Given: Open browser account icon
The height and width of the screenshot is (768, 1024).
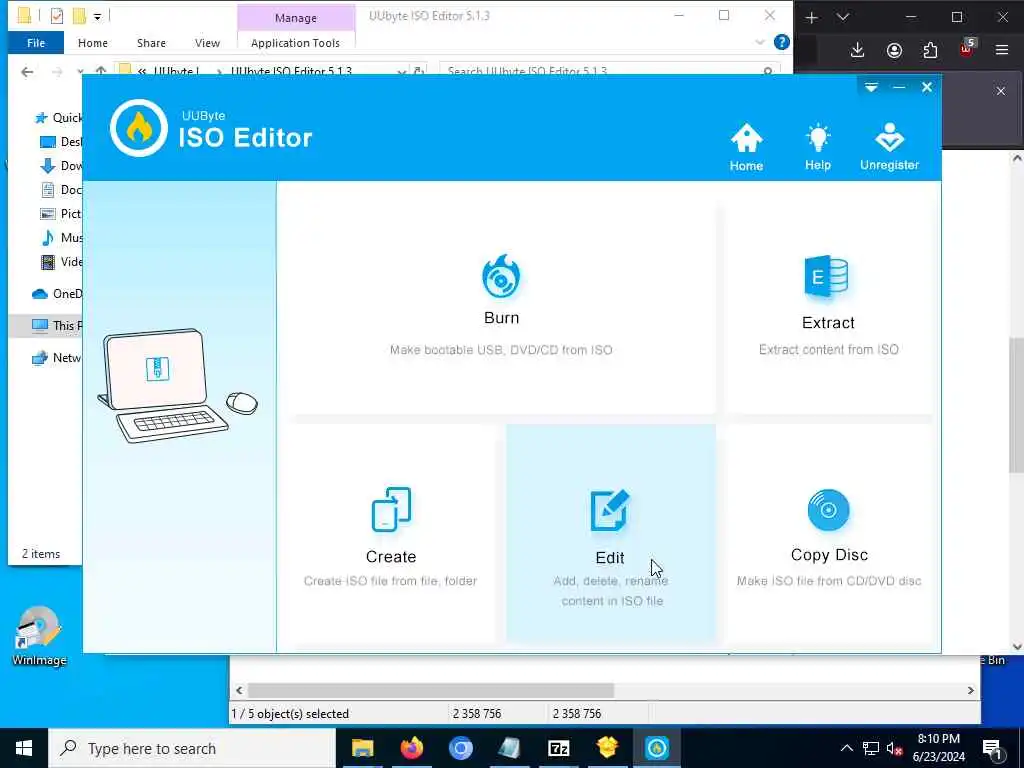Looking at the screenshot, I should (x=894, y=50).
